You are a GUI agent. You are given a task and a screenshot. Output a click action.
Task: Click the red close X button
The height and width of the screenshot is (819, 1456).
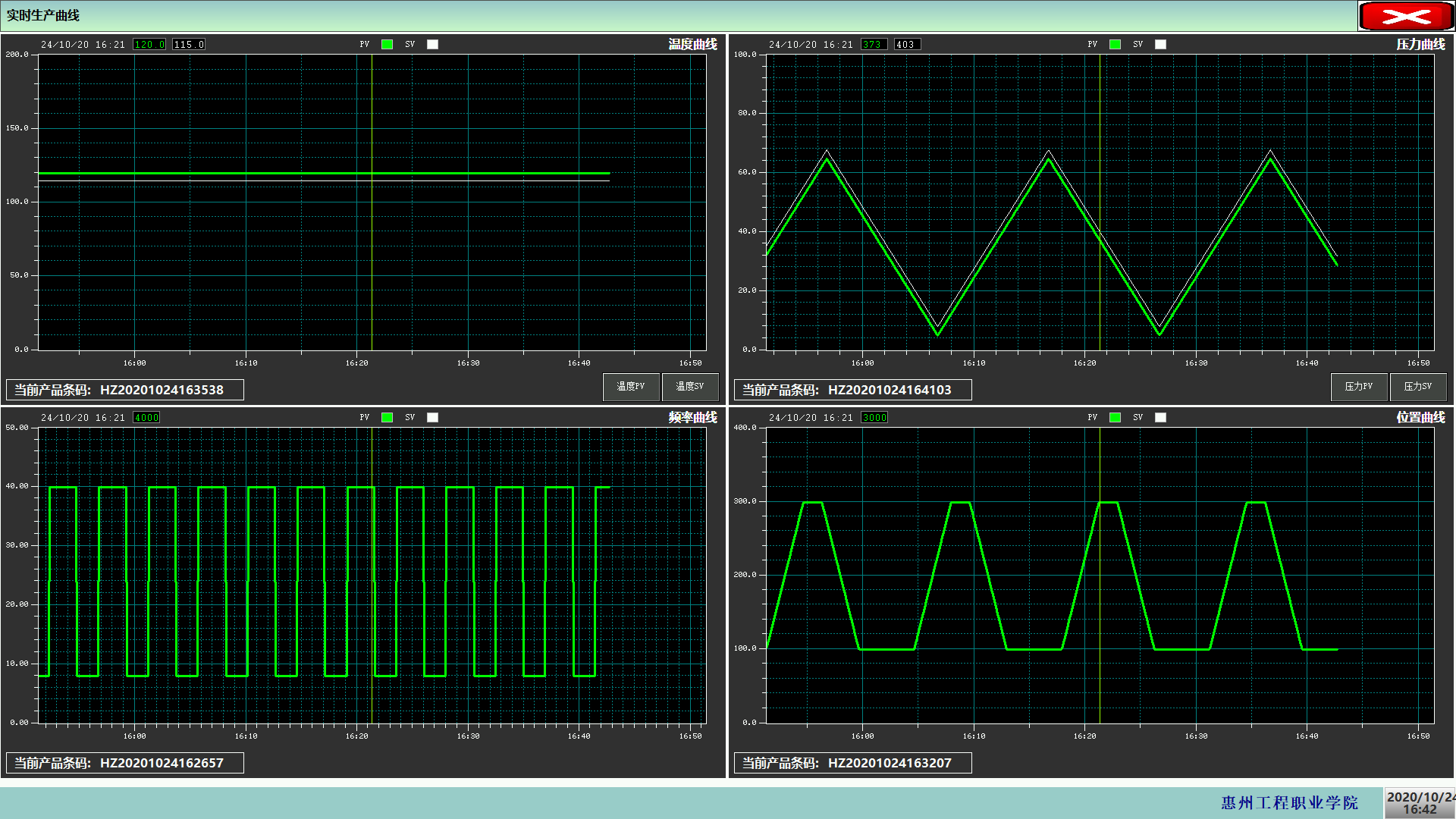[x=1405, y=16]
